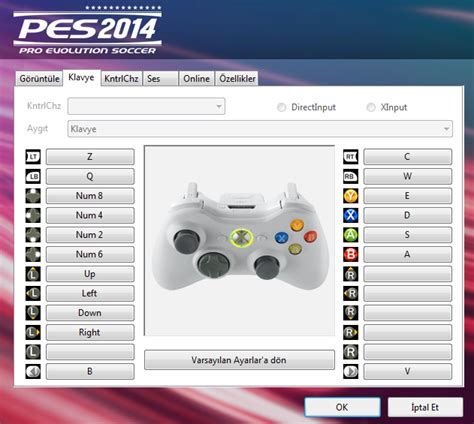The height and width of the screenshot is (424, 474).
Task: Change the A button binding S
Action: 408,235
